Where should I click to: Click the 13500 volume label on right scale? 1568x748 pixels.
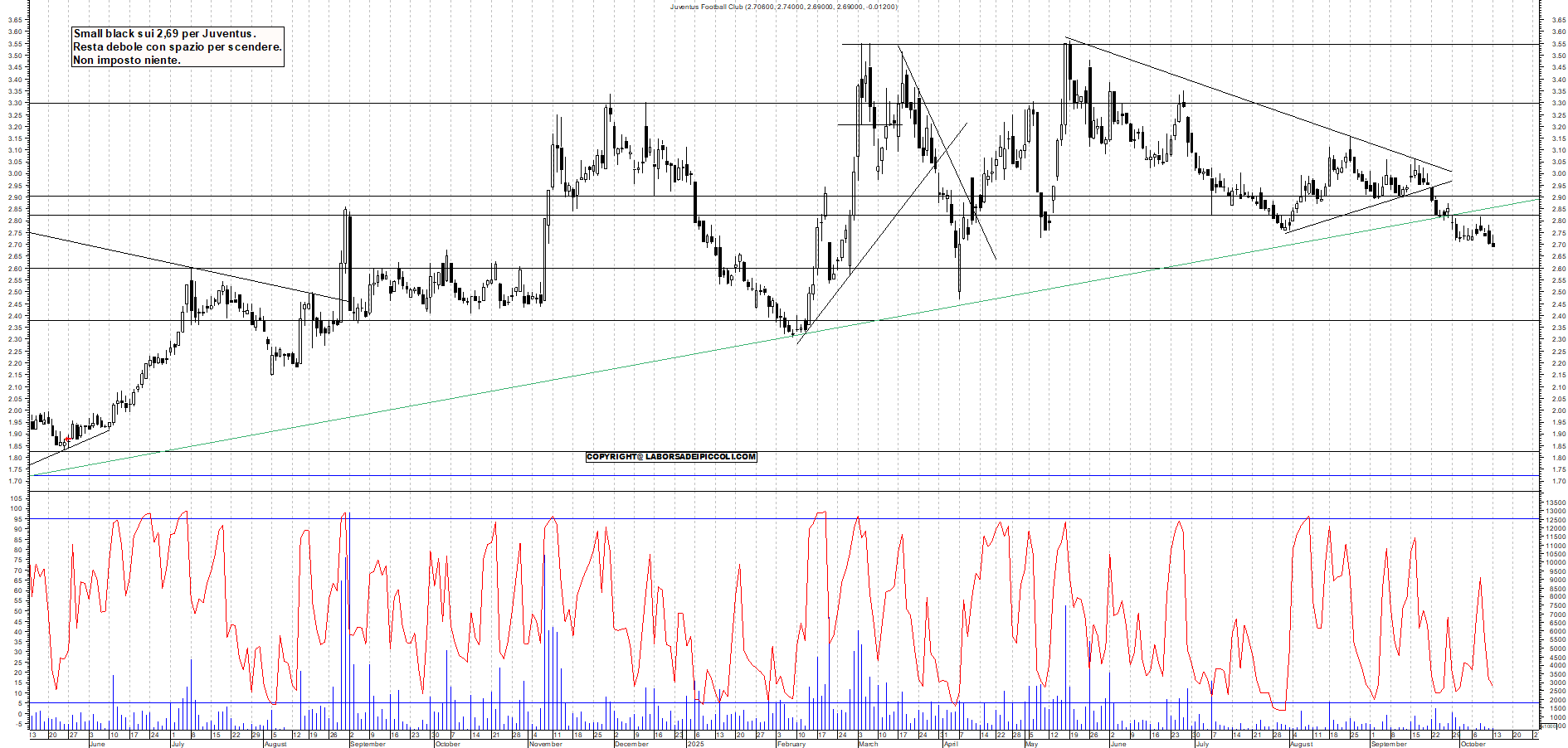(1555, 503)
